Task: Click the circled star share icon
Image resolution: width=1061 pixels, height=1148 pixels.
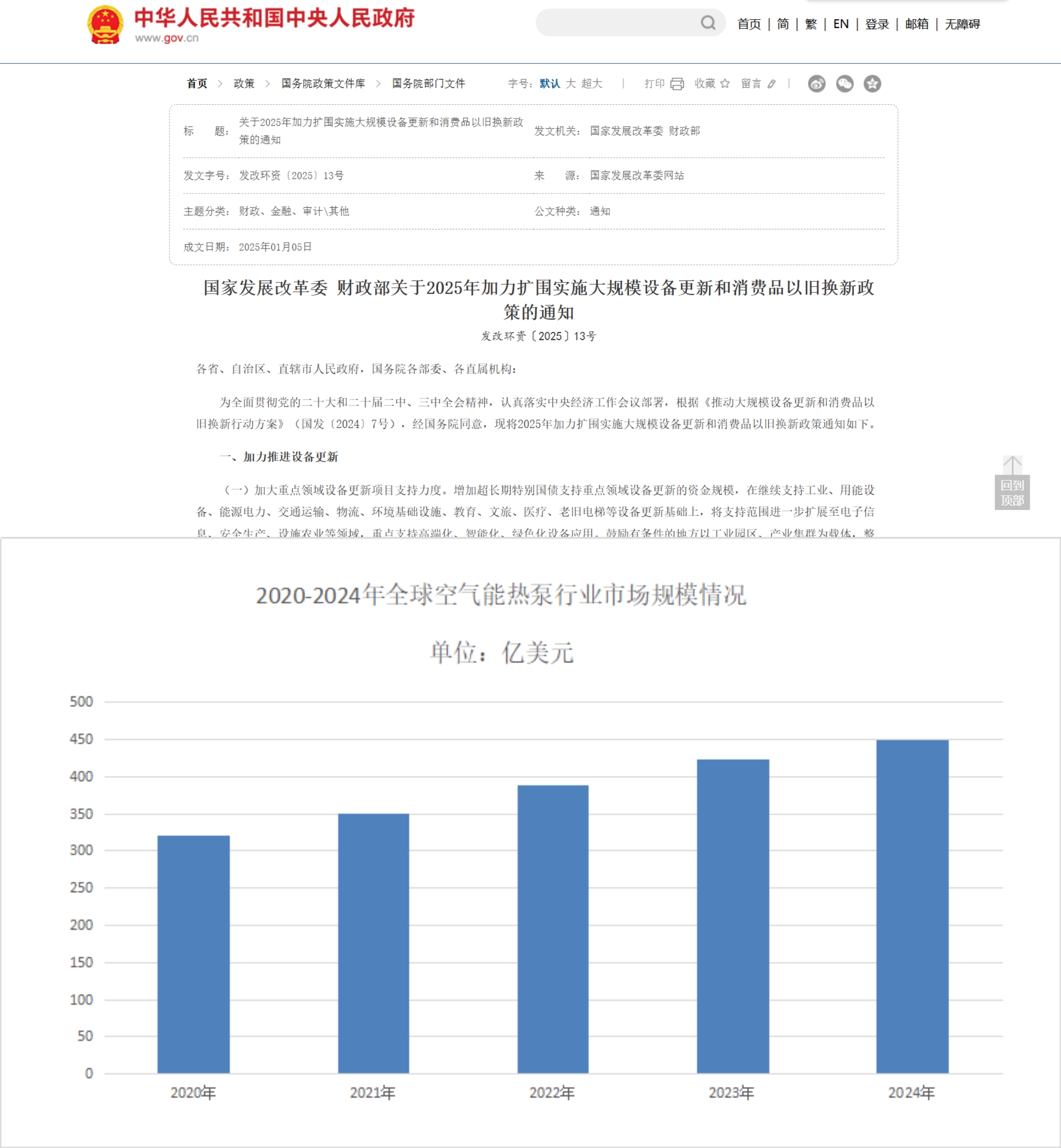Action: pyautogui.click(x=872, y=84)
